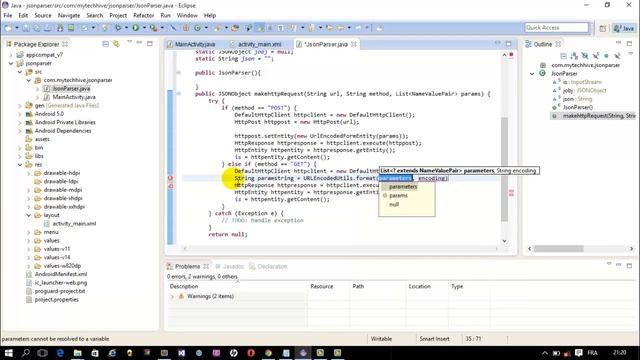Click the Save toolbar icon
The image size is (640, 360).
[26, 28]
